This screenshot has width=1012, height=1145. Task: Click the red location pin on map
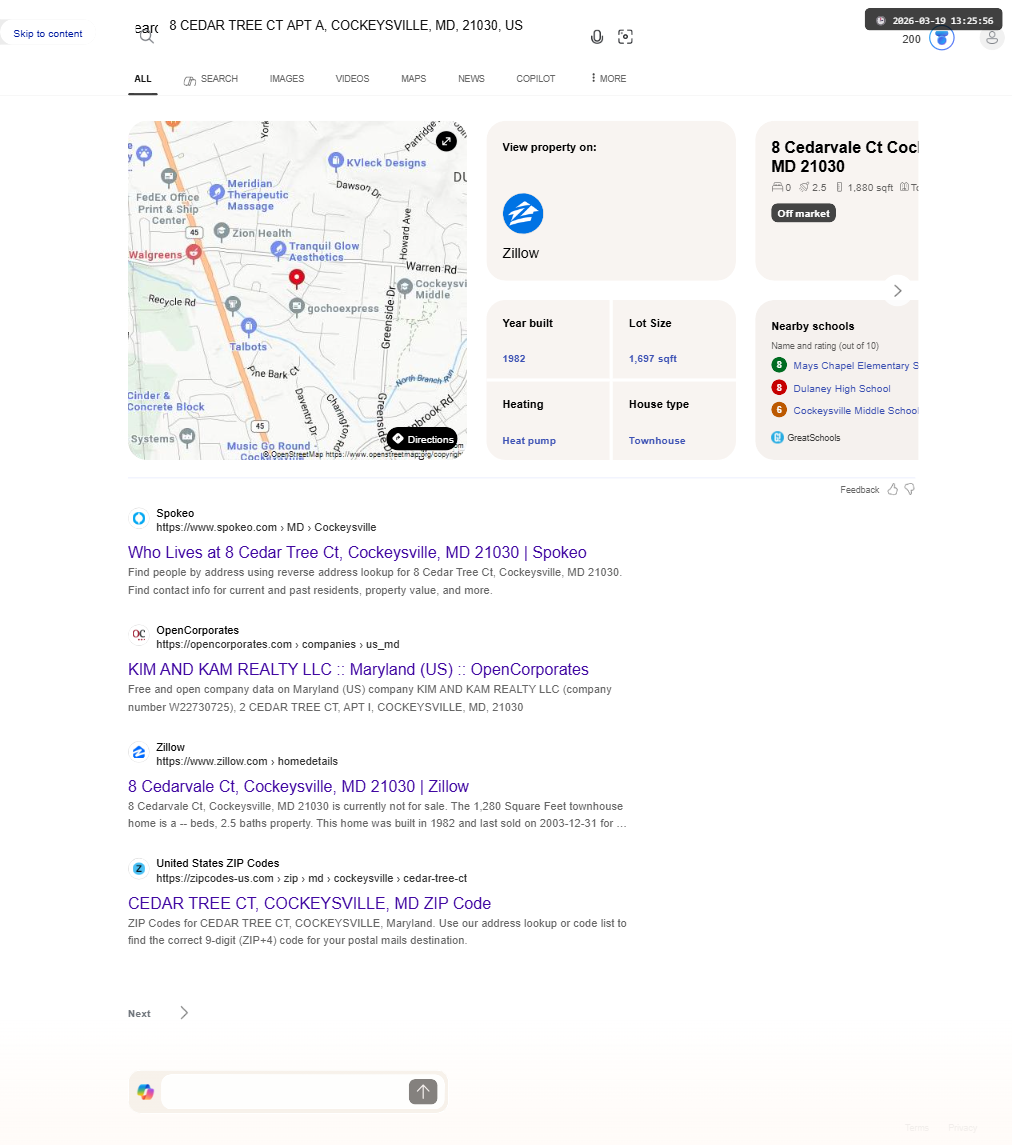296,277
